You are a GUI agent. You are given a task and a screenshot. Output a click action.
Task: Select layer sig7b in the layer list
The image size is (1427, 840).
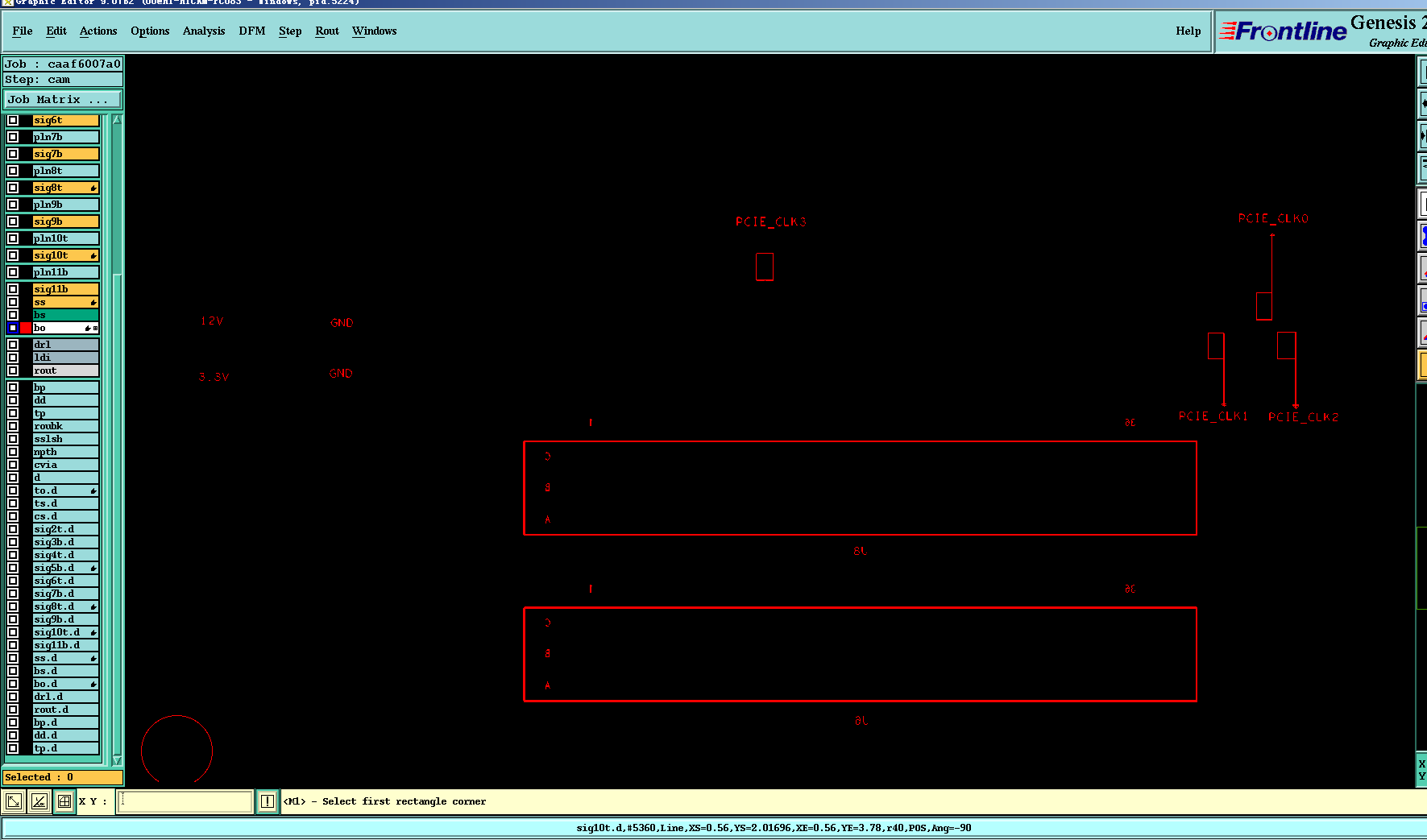[x=65, y=155]
